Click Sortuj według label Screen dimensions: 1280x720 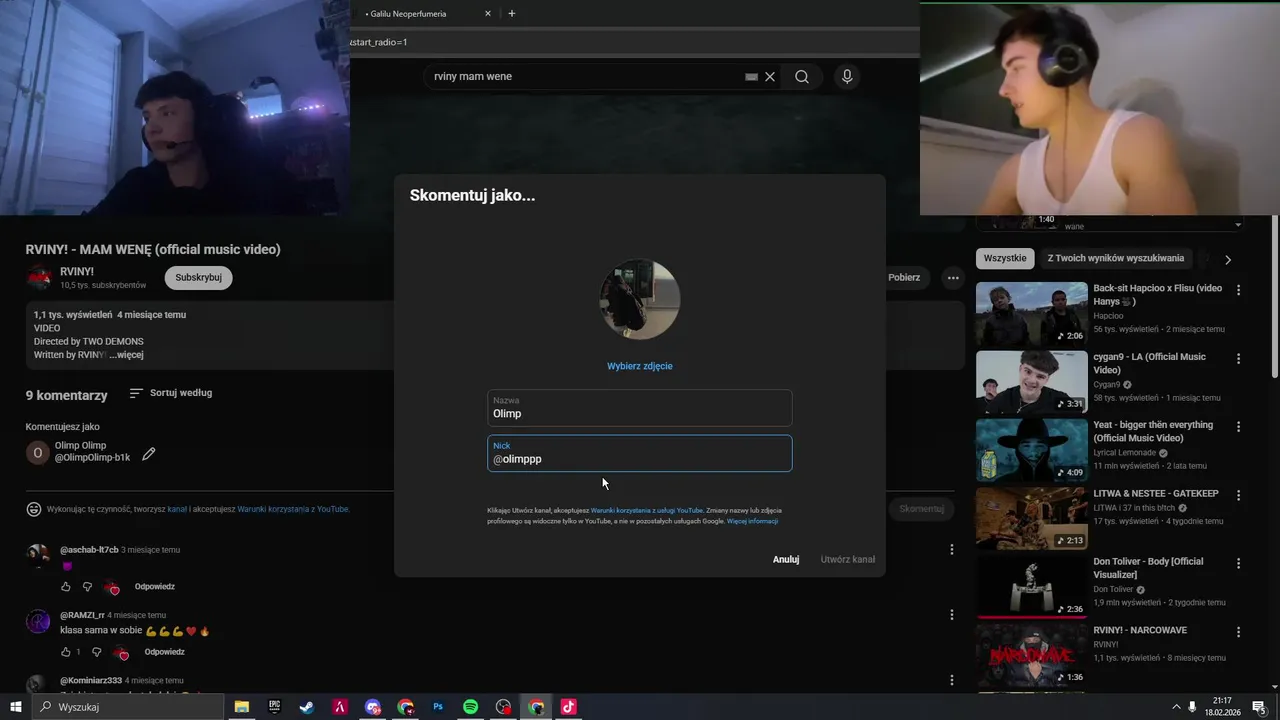pos(181,393)
